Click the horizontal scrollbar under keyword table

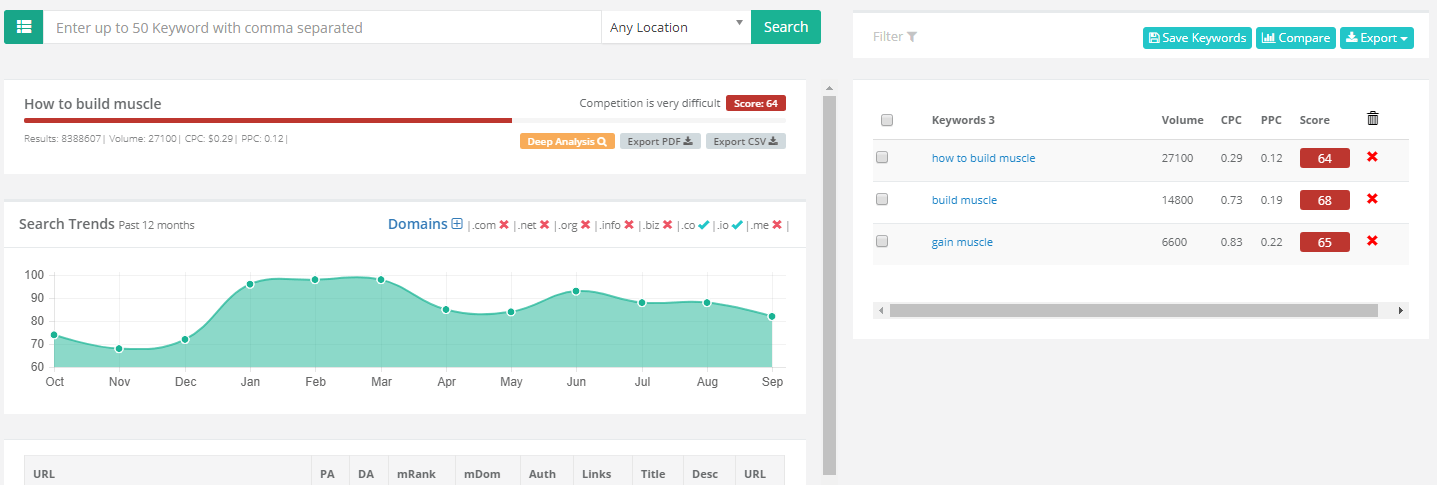coord(1133,311)
